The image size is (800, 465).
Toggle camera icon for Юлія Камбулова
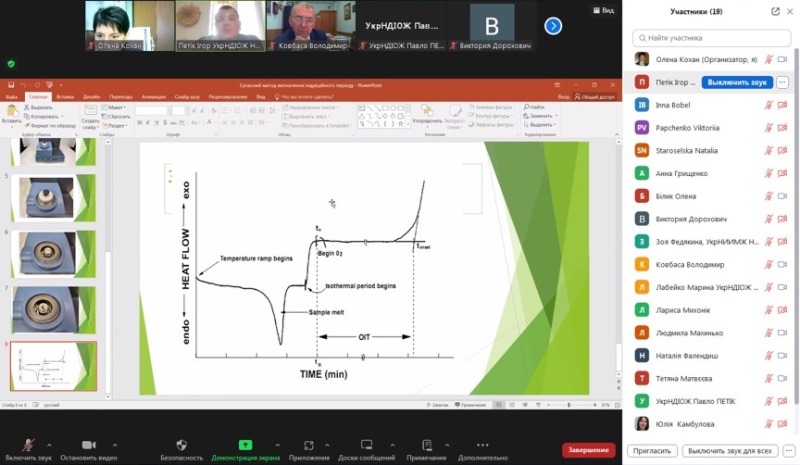tap(782, 424)
